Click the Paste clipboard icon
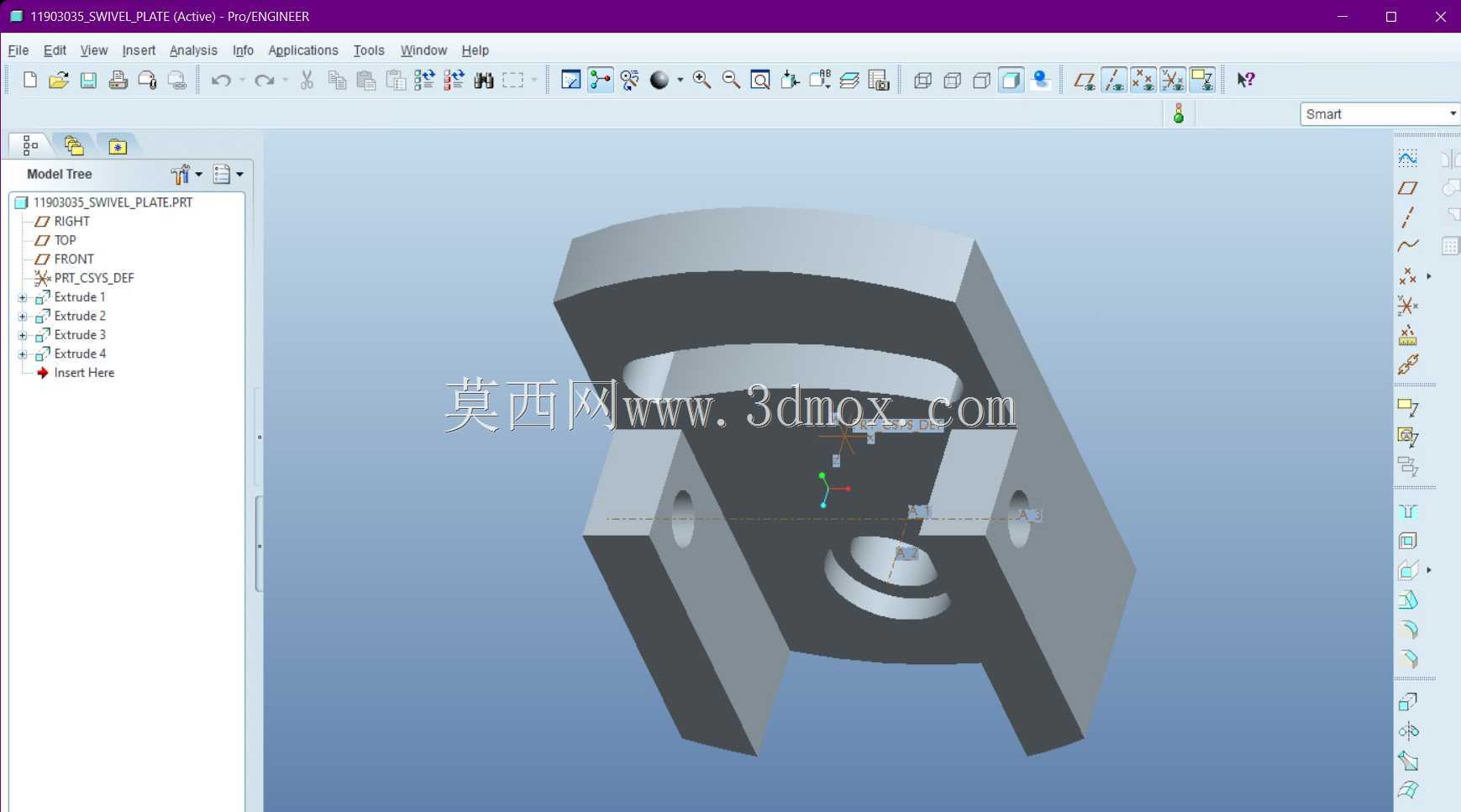 point(366,81)
